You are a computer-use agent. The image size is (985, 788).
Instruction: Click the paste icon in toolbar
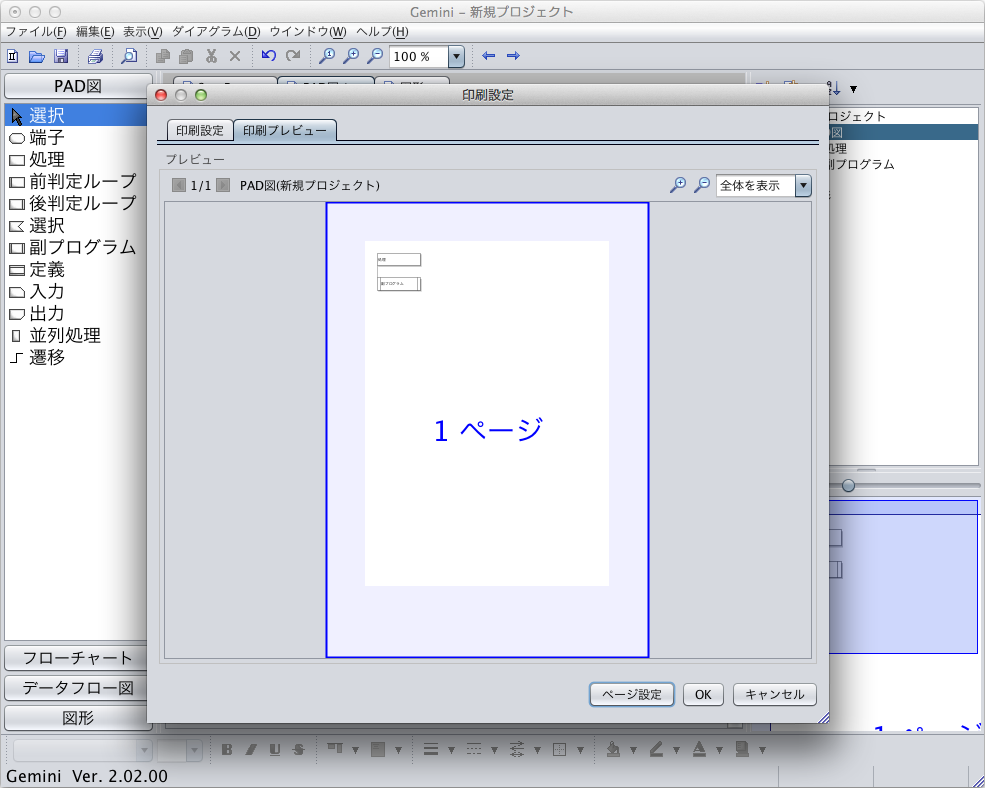(x=186, y=56)
